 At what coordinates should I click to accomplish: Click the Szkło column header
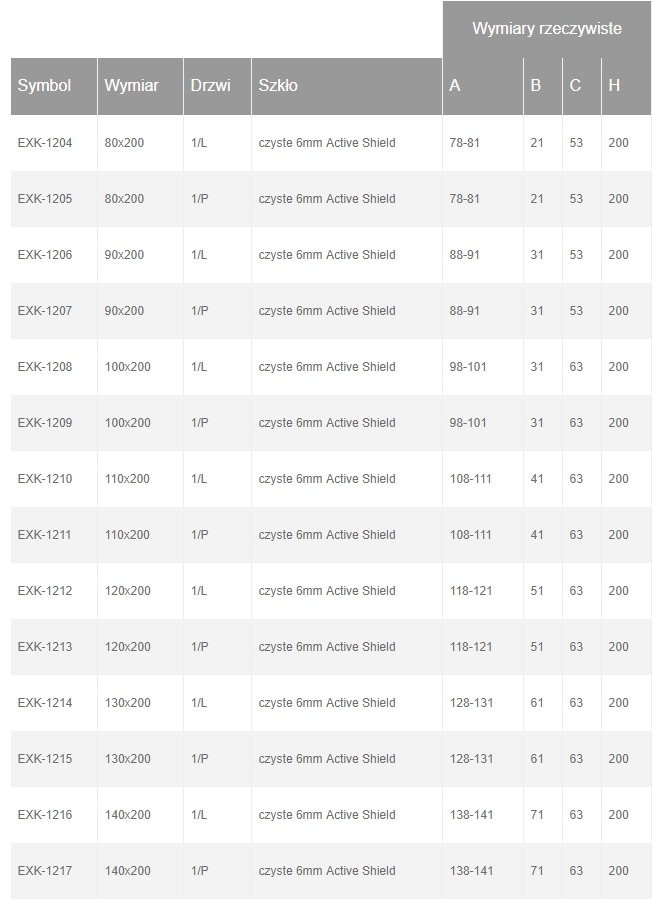click(278, 86)
